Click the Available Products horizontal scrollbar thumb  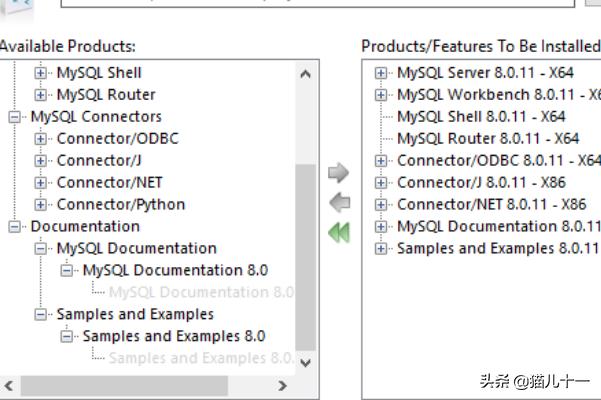click(x=124, y=385)
